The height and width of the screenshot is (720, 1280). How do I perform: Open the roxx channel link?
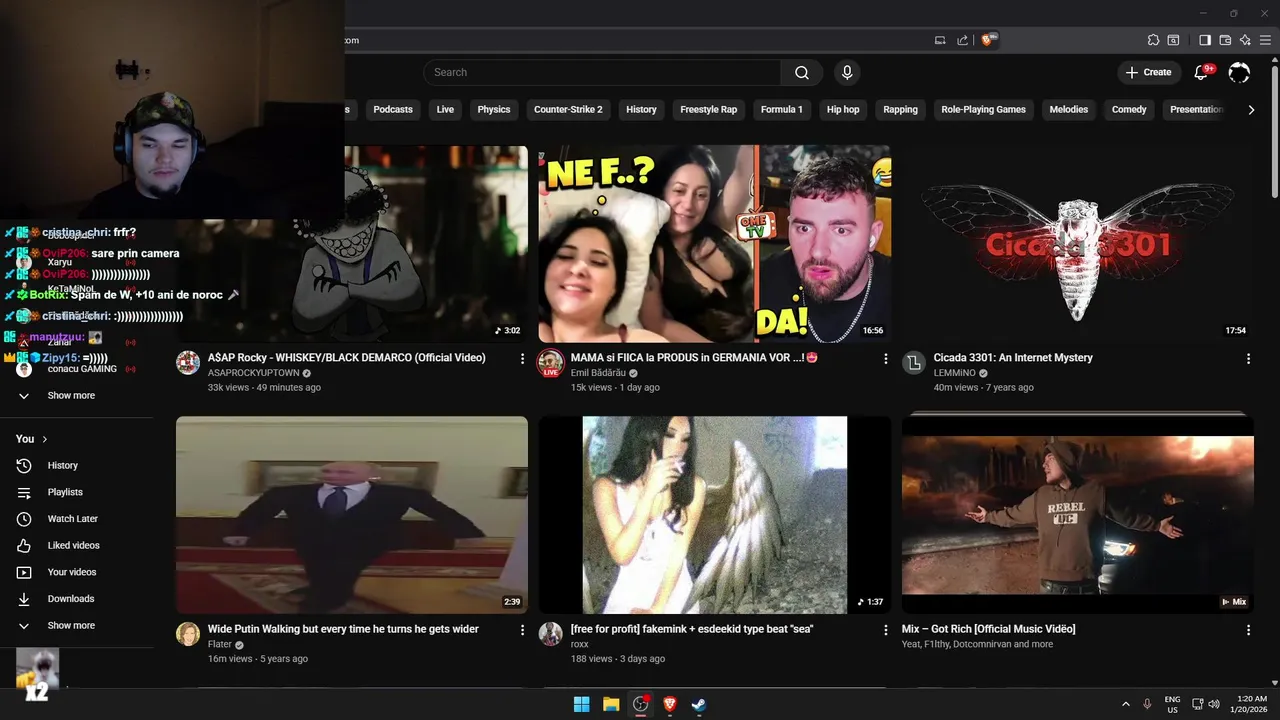point(580,644)
